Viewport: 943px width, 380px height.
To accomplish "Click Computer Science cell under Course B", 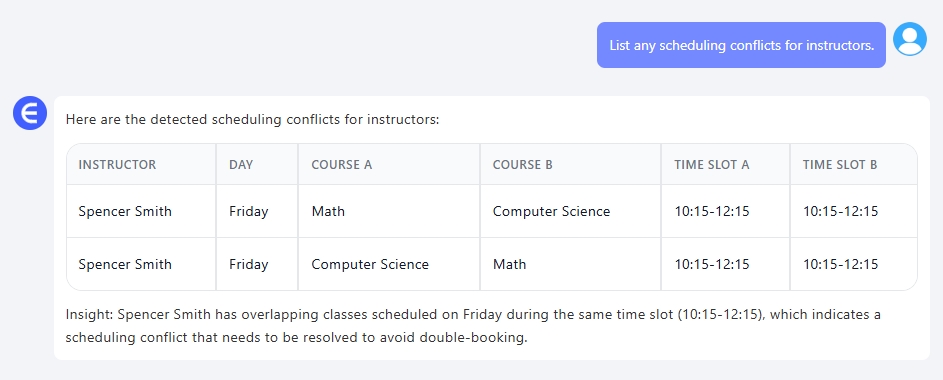I will click(x=551, y=212).
